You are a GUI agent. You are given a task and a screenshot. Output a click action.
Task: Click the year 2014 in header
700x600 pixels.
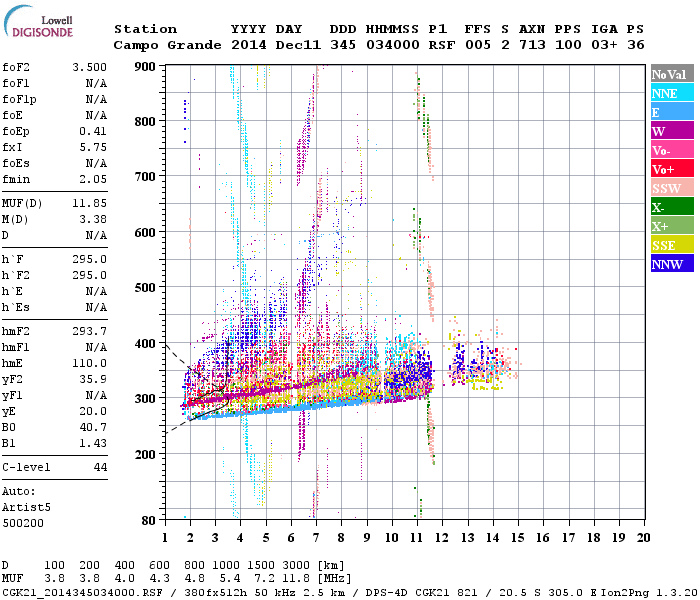pos(249,45)
